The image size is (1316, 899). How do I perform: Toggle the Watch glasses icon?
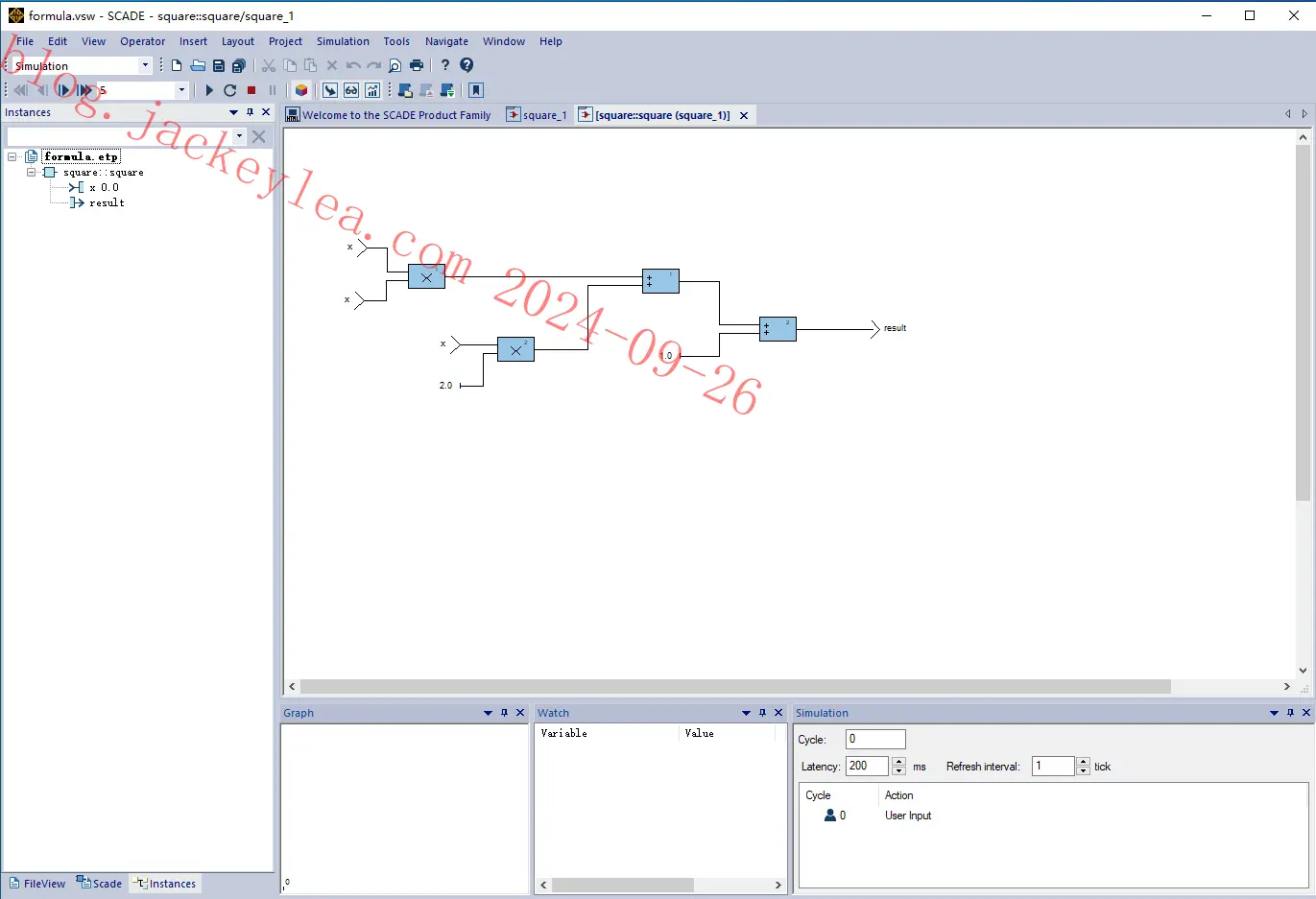[x=351, y=90]
